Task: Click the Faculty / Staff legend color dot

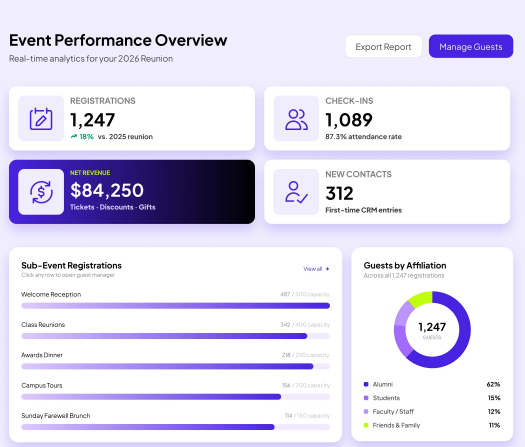Action: (x=366, y=412)
